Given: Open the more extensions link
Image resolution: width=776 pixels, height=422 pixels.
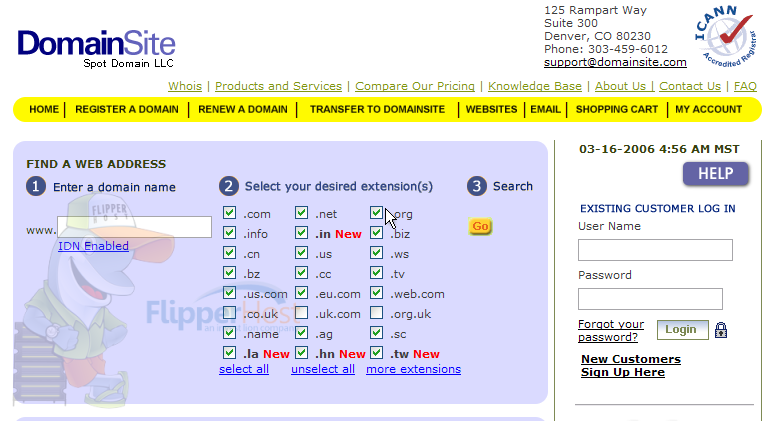Looking at the screenshot, I should coord(413,369).
